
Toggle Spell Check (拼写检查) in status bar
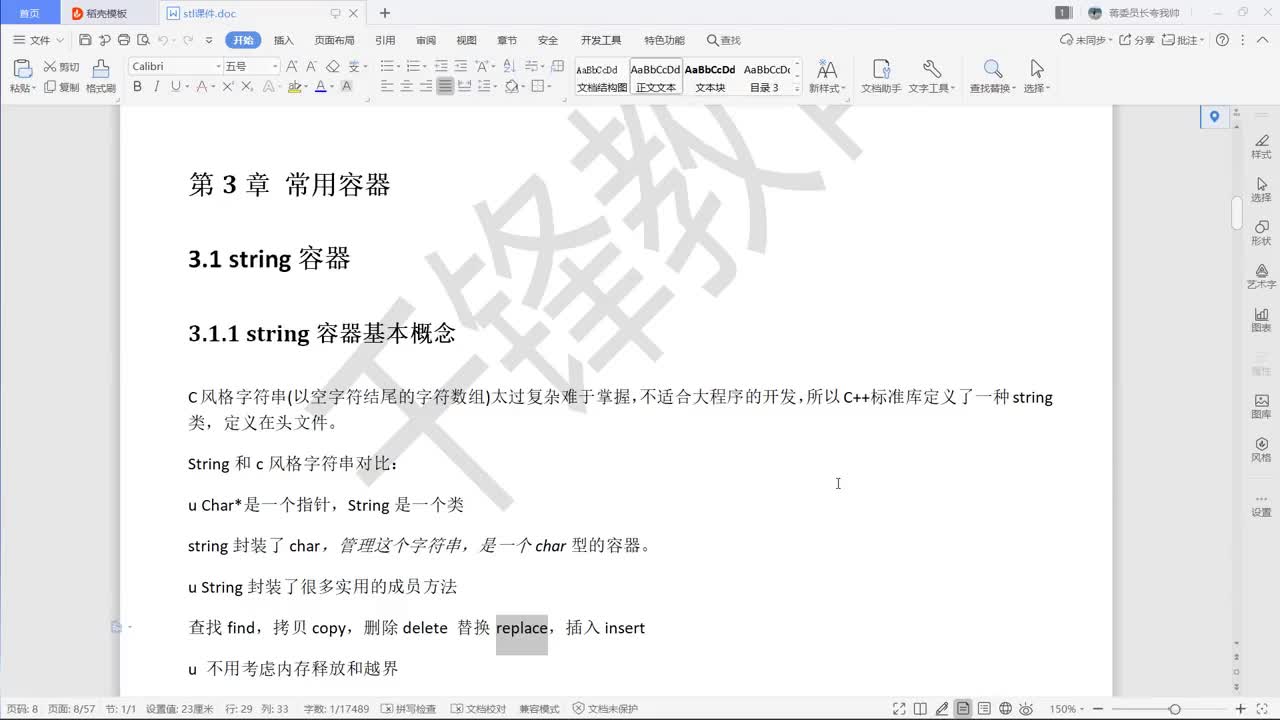408,709
